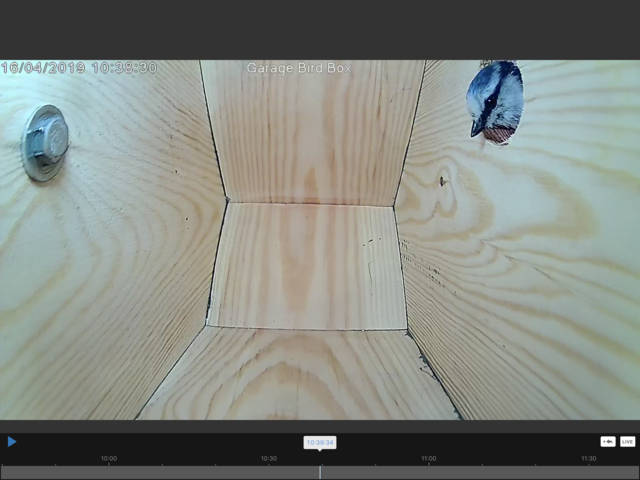This screenshot has height=480, width=640.
Task: Seek to the 10:00 mark on timeline
Action: (x=109, y=459)
